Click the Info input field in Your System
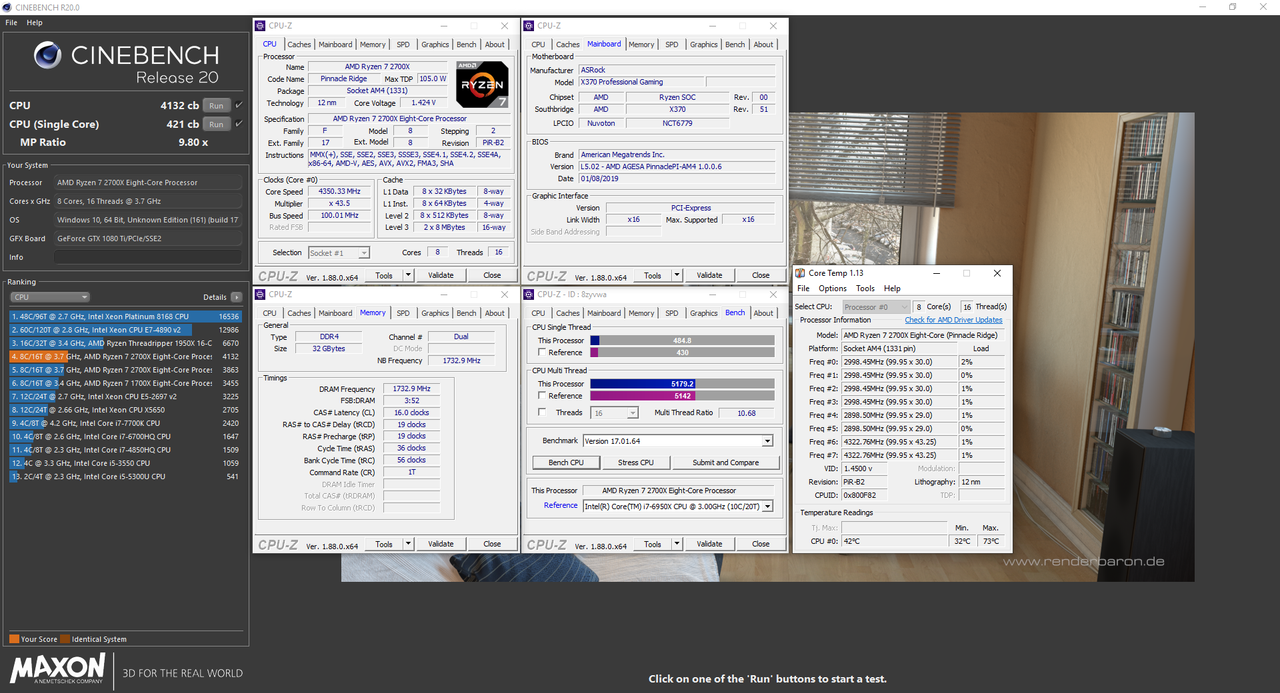The image size is (1280, 693). (x=148, y=257)
